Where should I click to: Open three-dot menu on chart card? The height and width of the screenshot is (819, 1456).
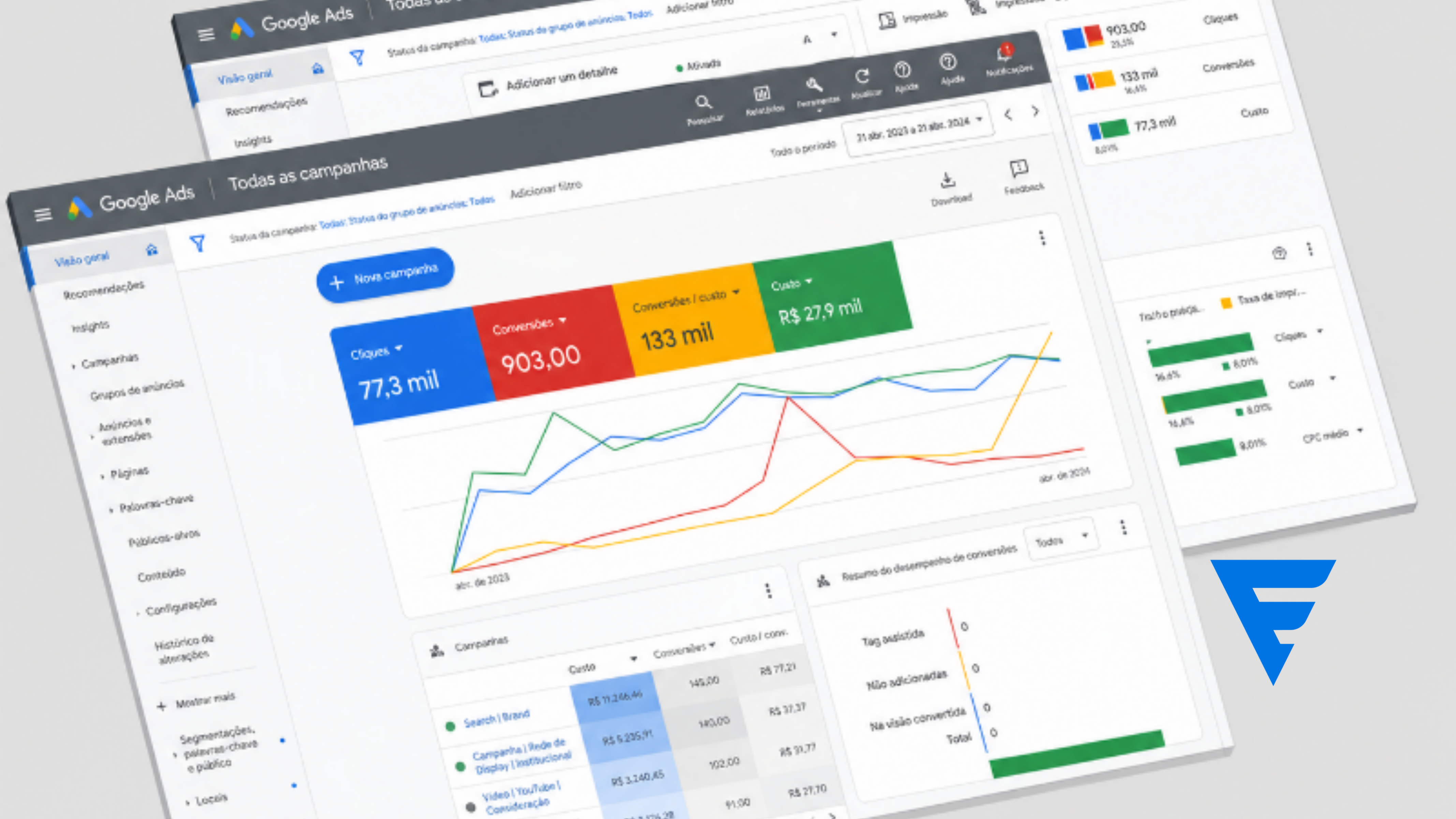pyautogui.click(x=1042, y=238)
